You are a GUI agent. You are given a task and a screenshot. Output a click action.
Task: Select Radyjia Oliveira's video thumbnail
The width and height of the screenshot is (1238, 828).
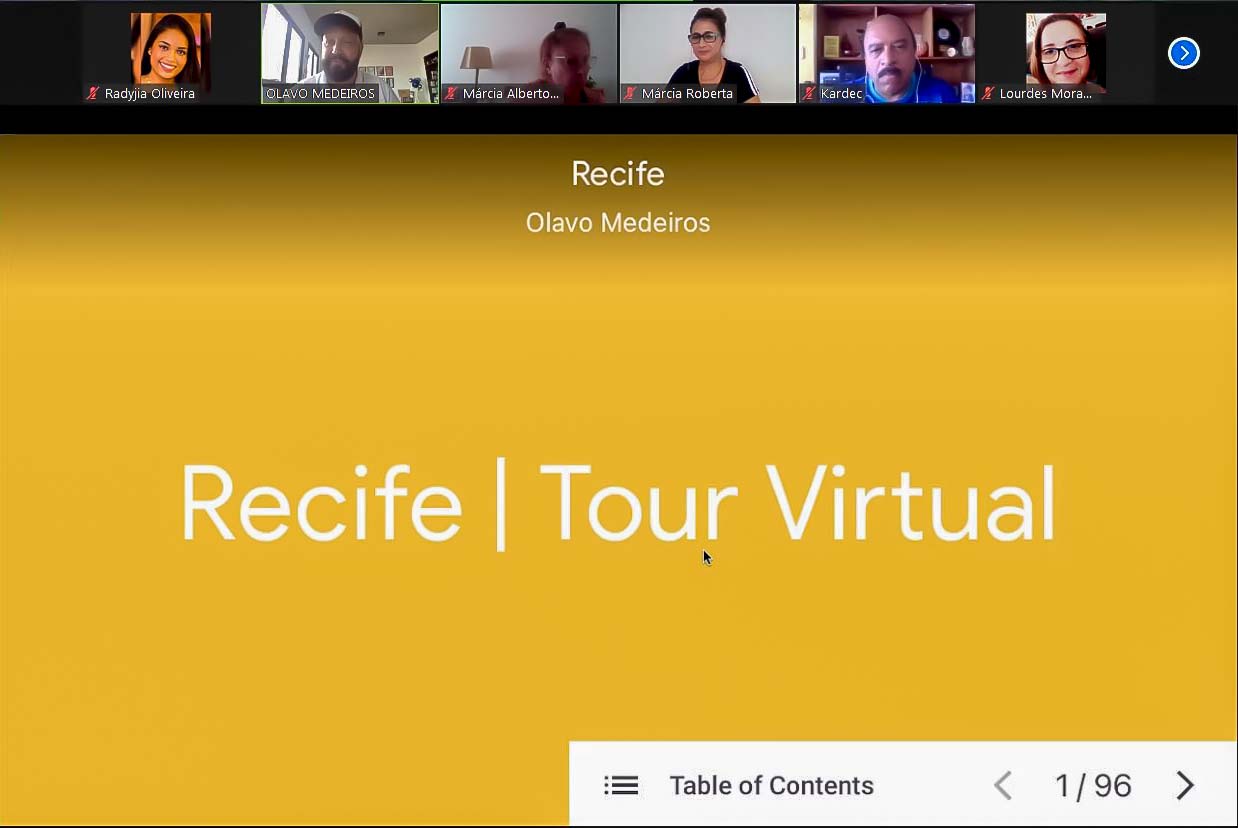[170, 53]
